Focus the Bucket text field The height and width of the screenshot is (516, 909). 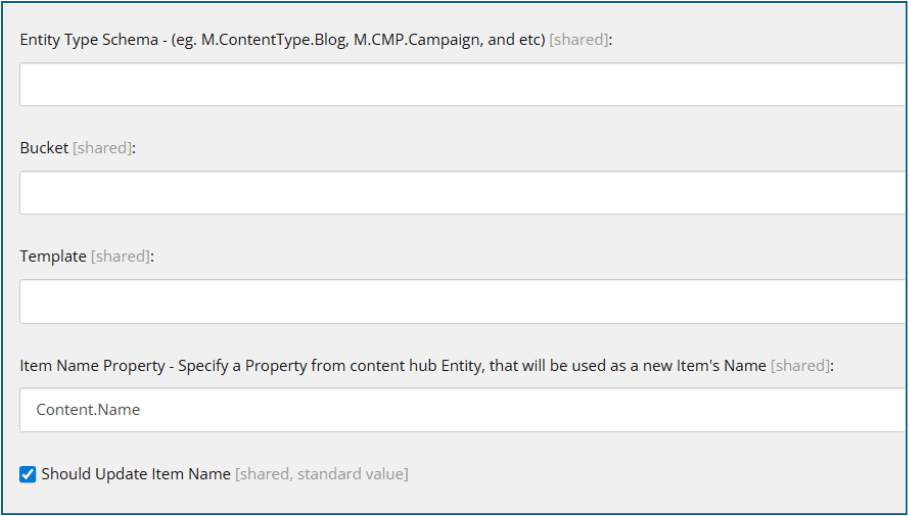pos(462,192)
